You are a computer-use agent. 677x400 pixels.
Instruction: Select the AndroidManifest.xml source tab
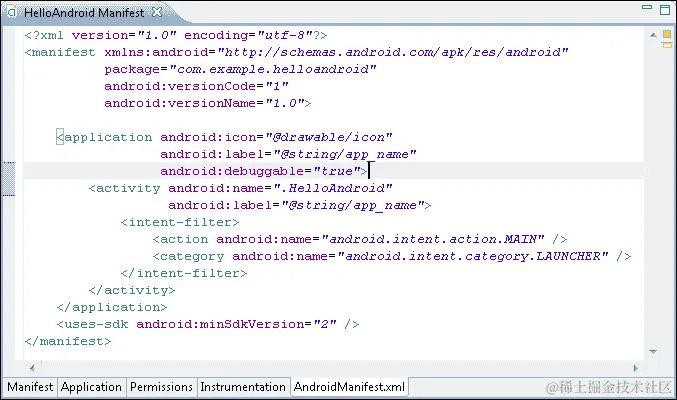point(349,386)
